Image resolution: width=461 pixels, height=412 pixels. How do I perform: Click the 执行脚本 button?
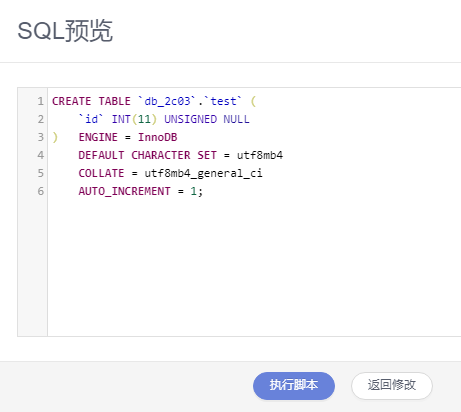point(294,386)
